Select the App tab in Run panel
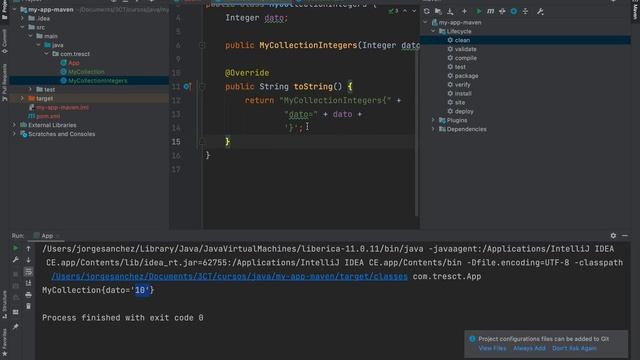Image resolution: width=640 pixels, height=360 pixels. (47, 236)
